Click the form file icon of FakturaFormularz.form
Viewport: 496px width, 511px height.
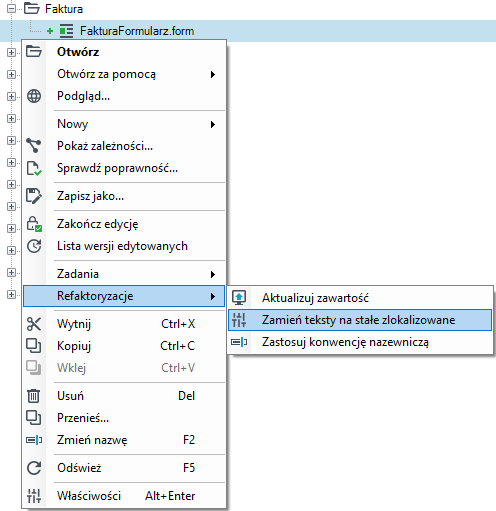[66, 31]
